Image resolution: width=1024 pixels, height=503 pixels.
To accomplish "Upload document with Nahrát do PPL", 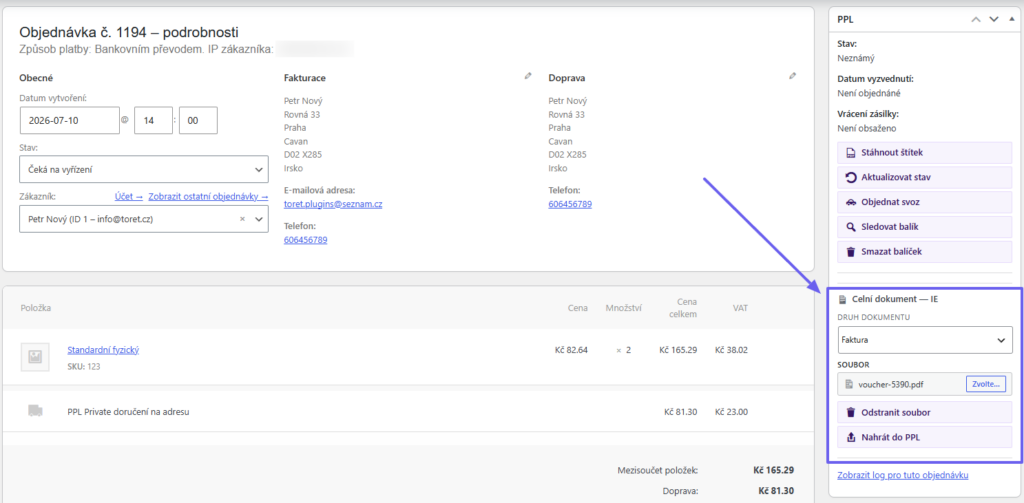I will click(x=924, y=438).
